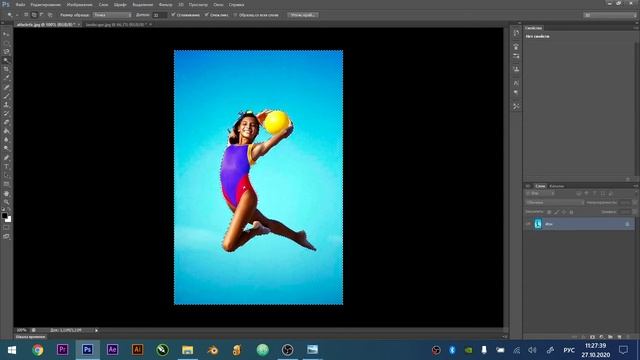This screenshot has width=640, height=360.
Task: Select the Path Selection tool
Action: [6, 176]
